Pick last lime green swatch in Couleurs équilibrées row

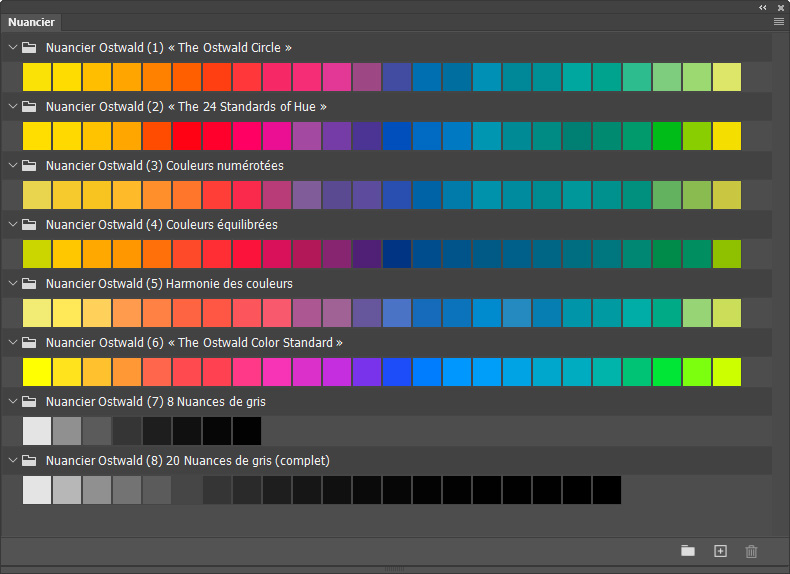coord(727,253)
